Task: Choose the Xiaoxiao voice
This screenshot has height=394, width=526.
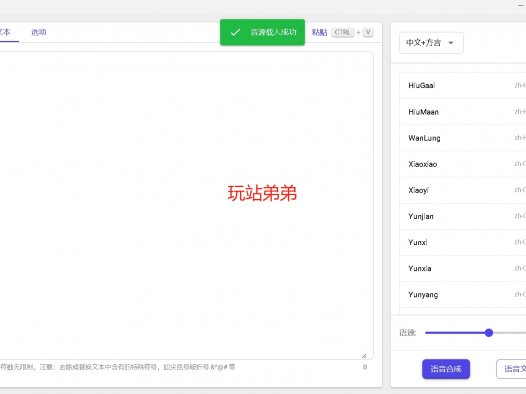Action: click(463, 164)
